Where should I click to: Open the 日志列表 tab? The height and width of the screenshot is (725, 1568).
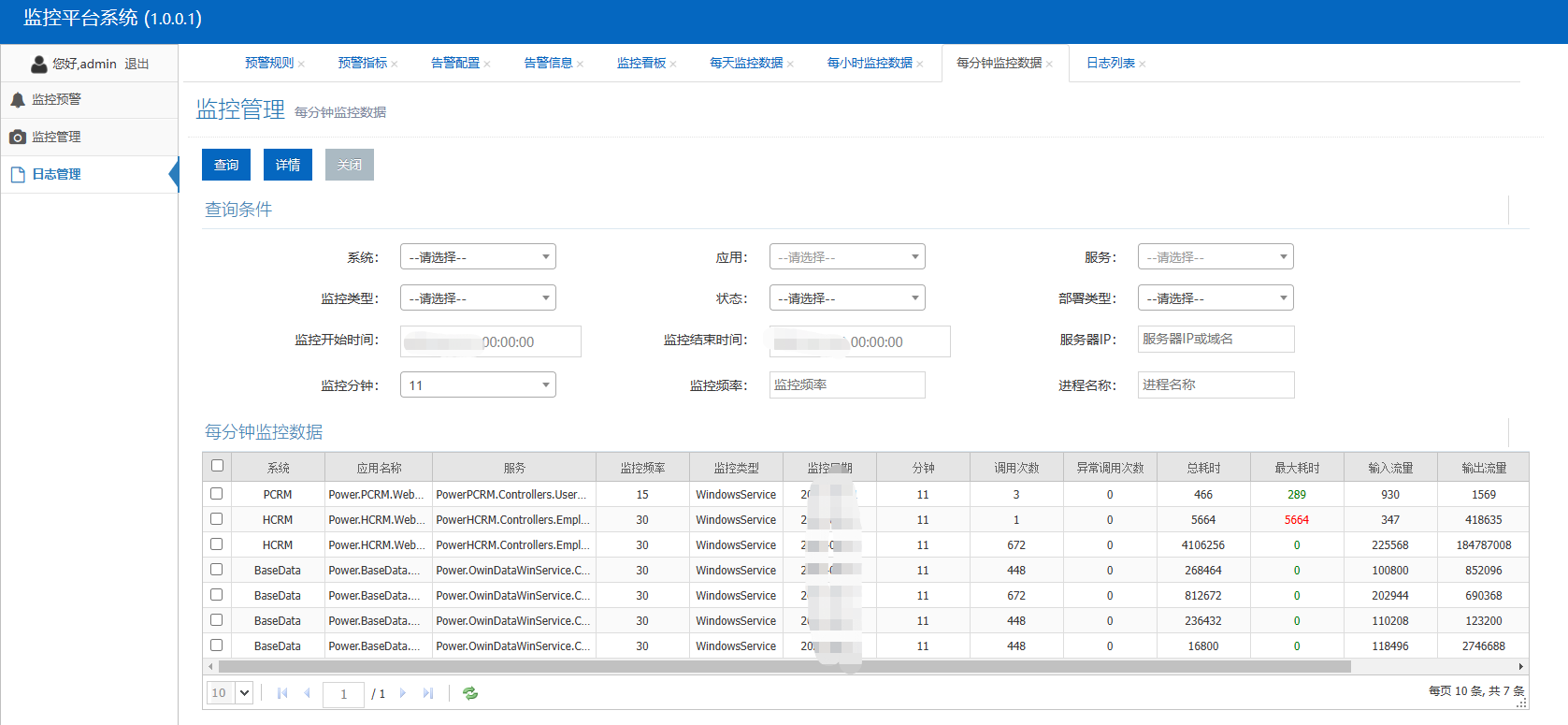pyautogui.click(x=1110, y=63)
